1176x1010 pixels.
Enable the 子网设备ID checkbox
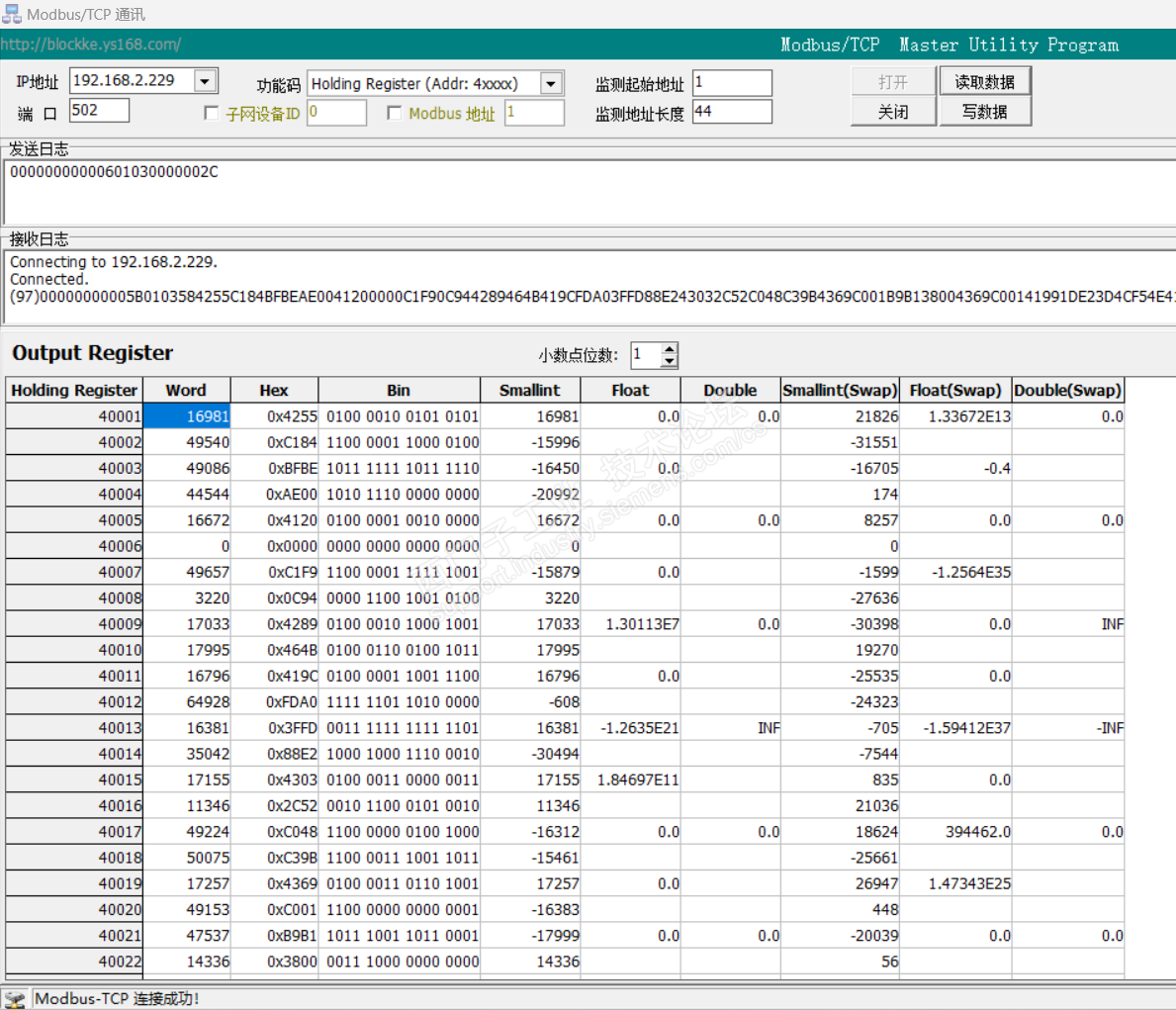point(211,113)
